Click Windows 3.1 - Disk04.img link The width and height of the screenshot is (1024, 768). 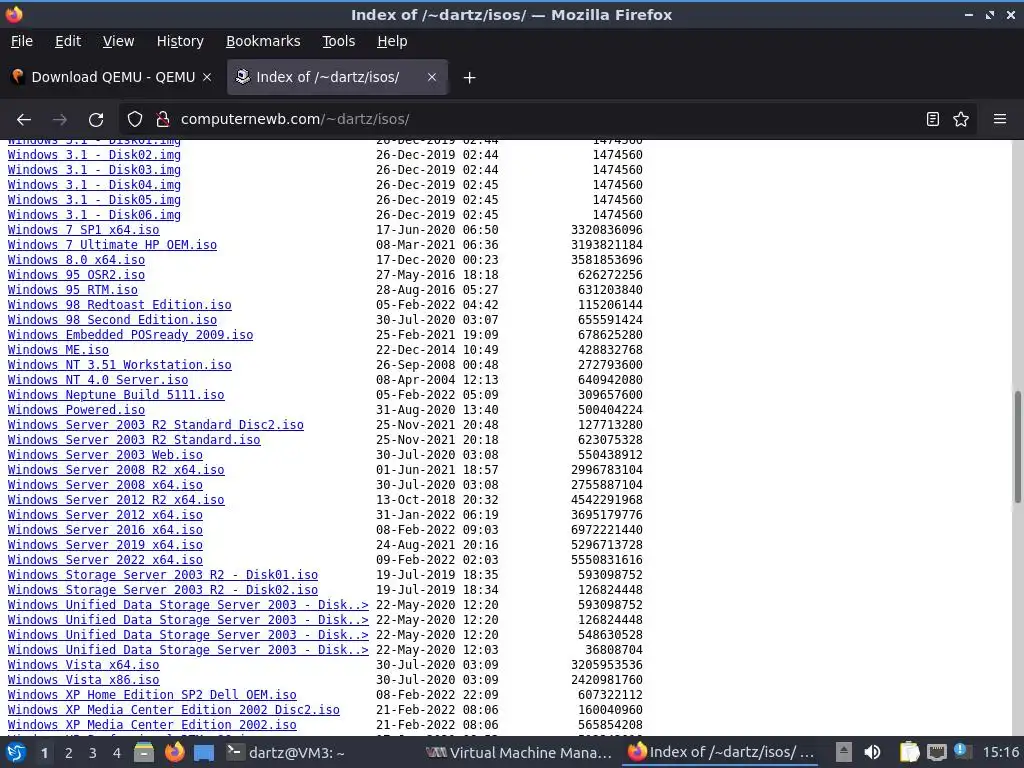click(94, 185)
